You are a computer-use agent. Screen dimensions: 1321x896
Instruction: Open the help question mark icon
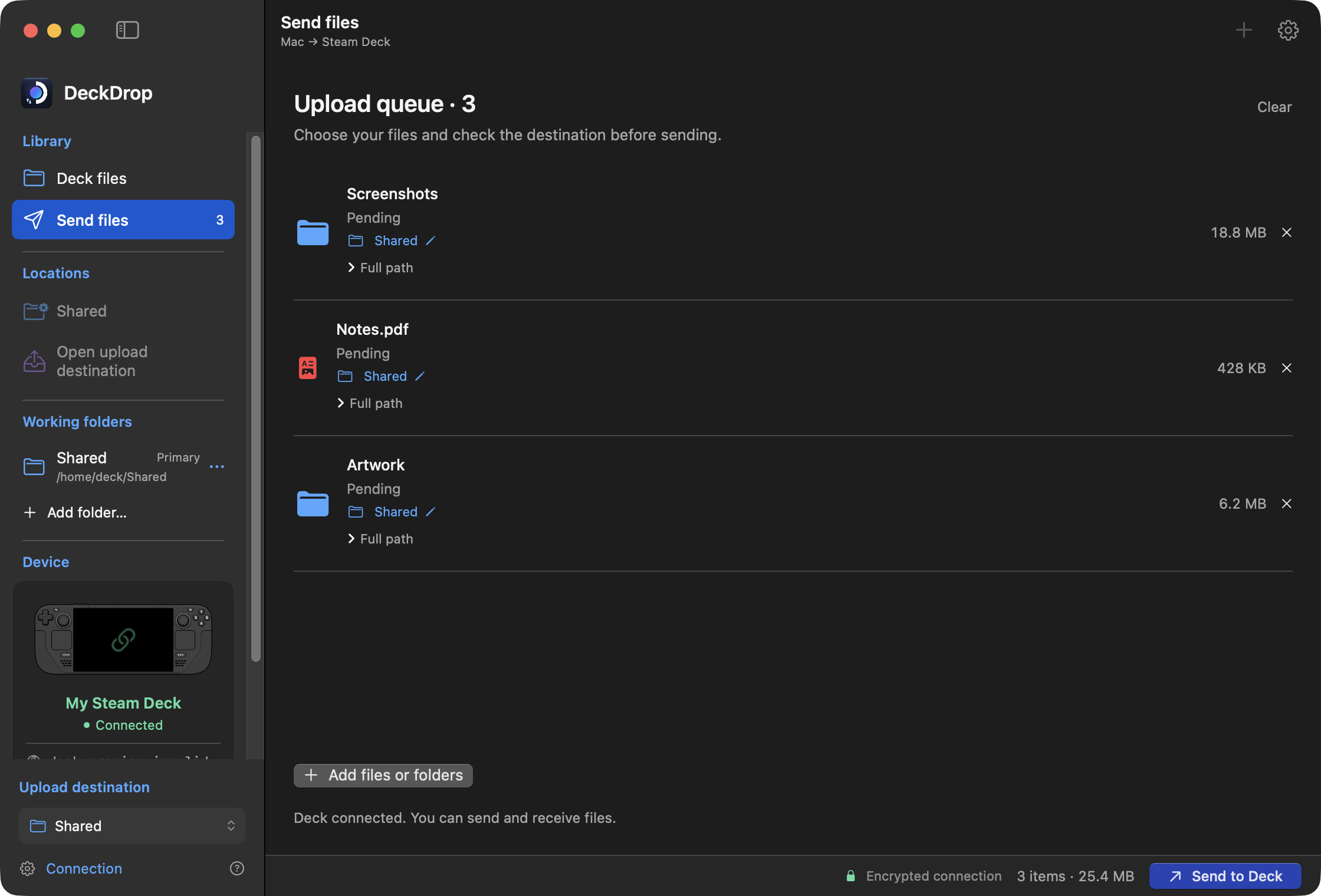(237, 868)
